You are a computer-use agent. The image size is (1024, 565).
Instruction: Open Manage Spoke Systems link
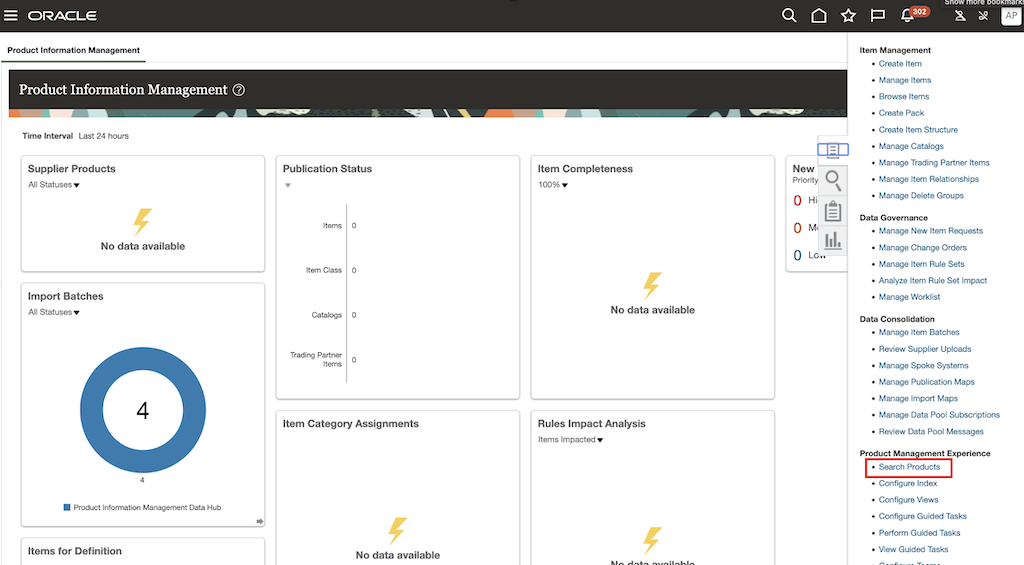point(923,365)
